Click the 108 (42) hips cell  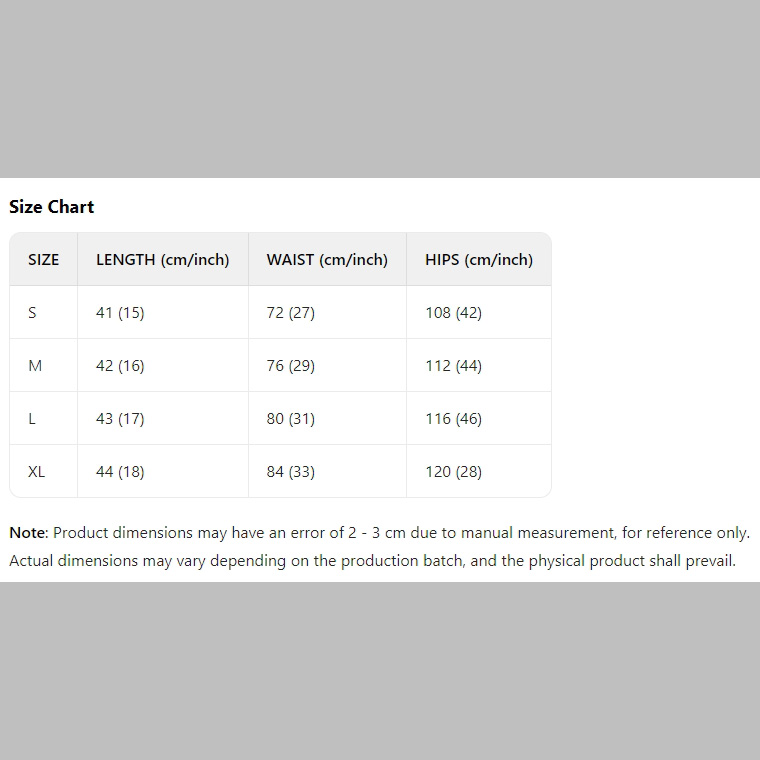click(x=453, y=313)
